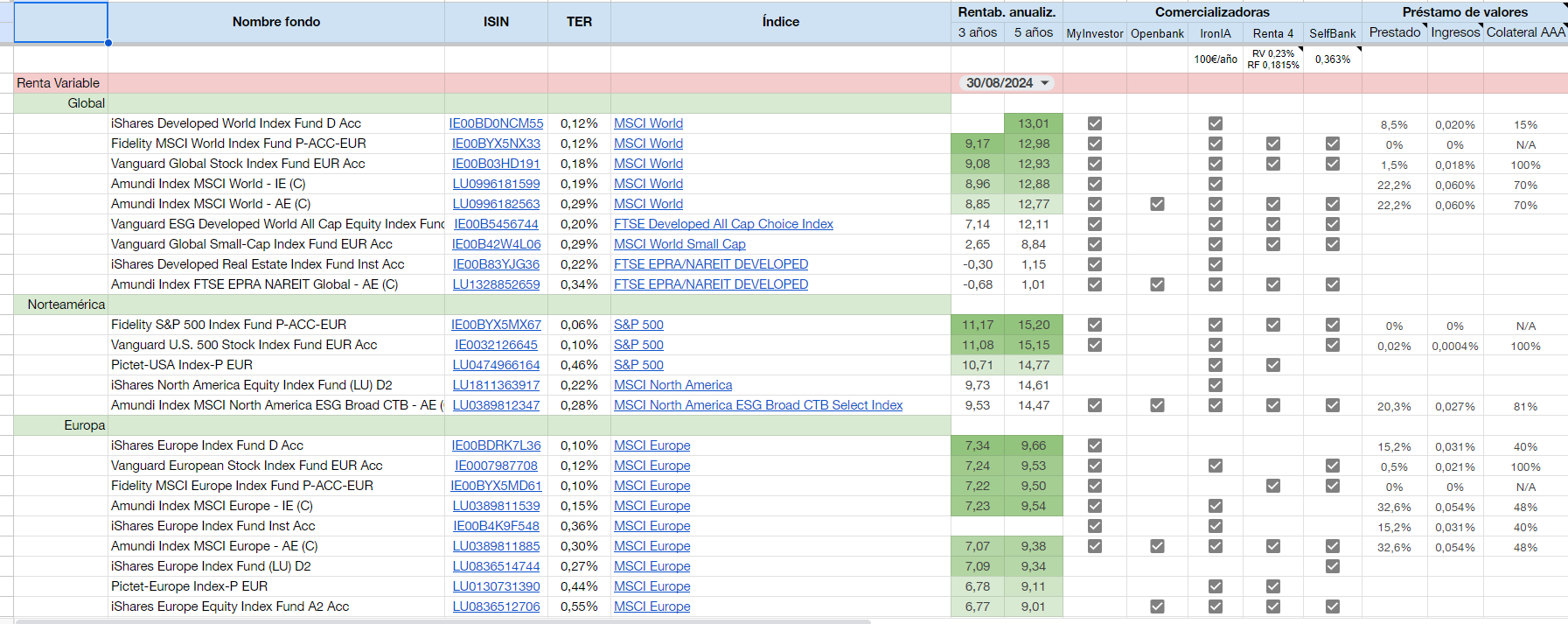Viewport: 1568px width, 624px height.
Task: Select the Nombre fondo header cell
Action: click(x=276, y=22)
